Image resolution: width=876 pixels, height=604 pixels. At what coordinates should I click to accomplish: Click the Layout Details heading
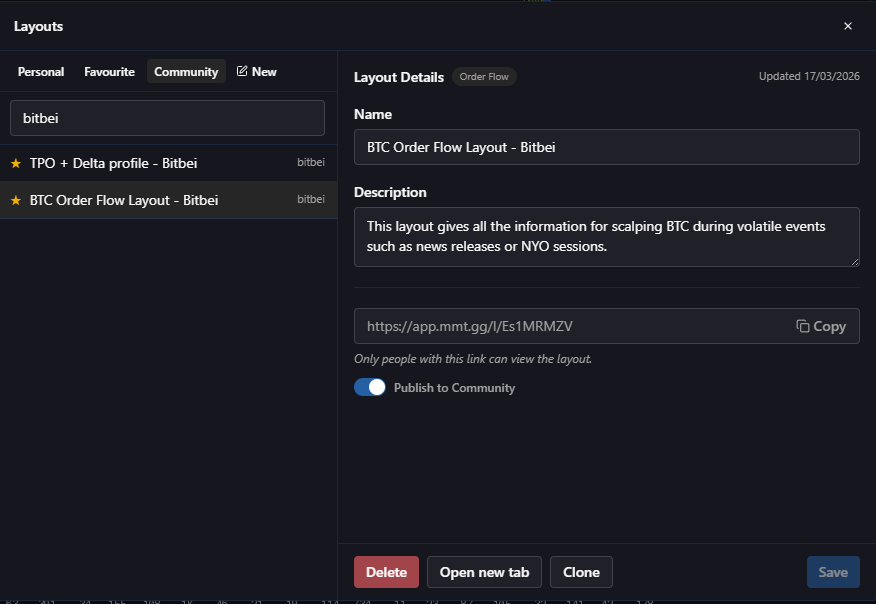(399, 77)
